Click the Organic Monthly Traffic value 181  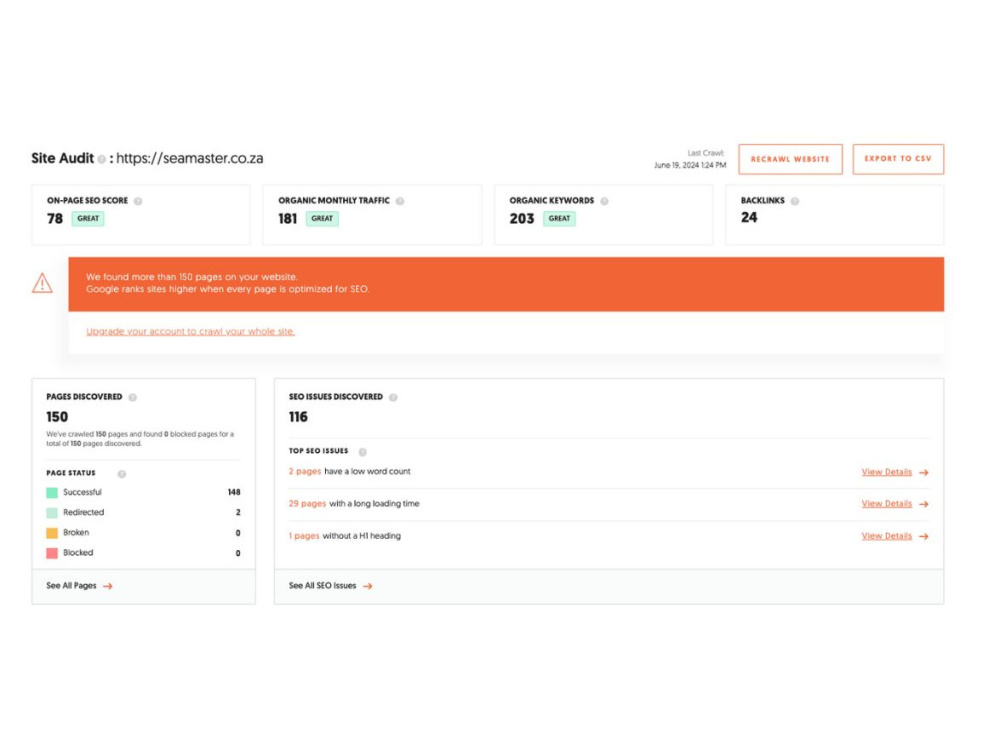coord(288,219)
